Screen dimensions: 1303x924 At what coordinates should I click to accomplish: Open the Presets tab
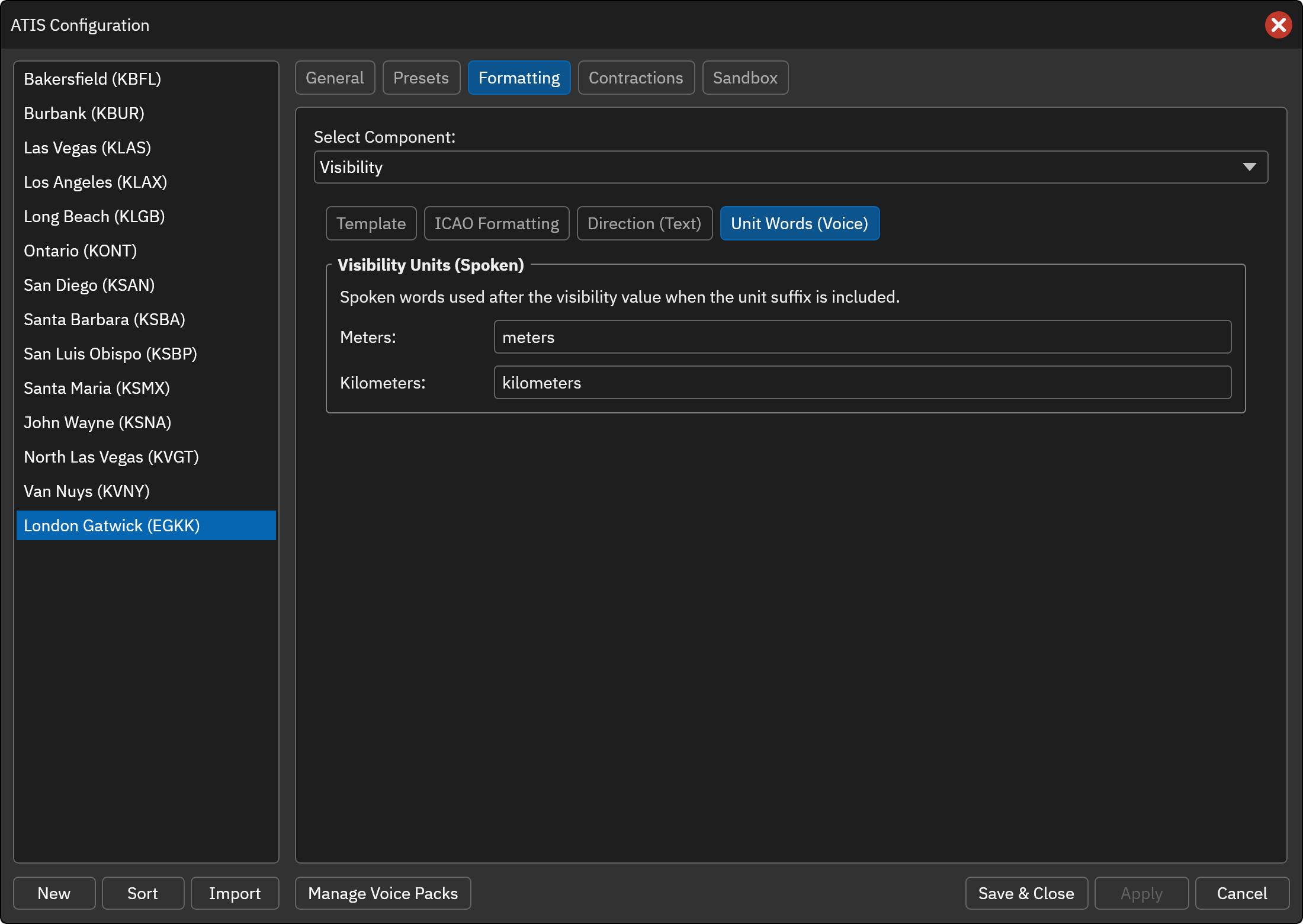pos(421,78)
